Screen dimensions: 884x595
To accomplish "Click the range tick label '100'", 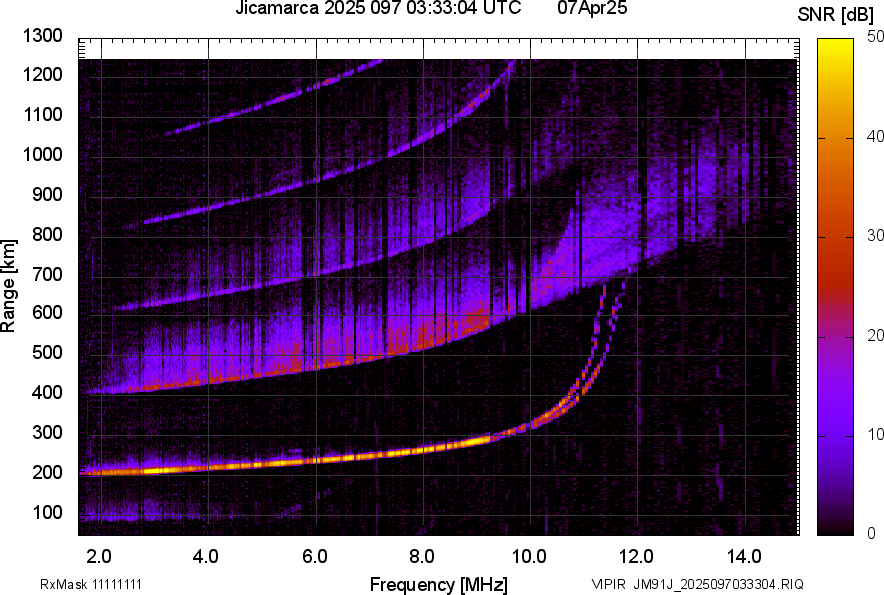I will tap(47, 512).
